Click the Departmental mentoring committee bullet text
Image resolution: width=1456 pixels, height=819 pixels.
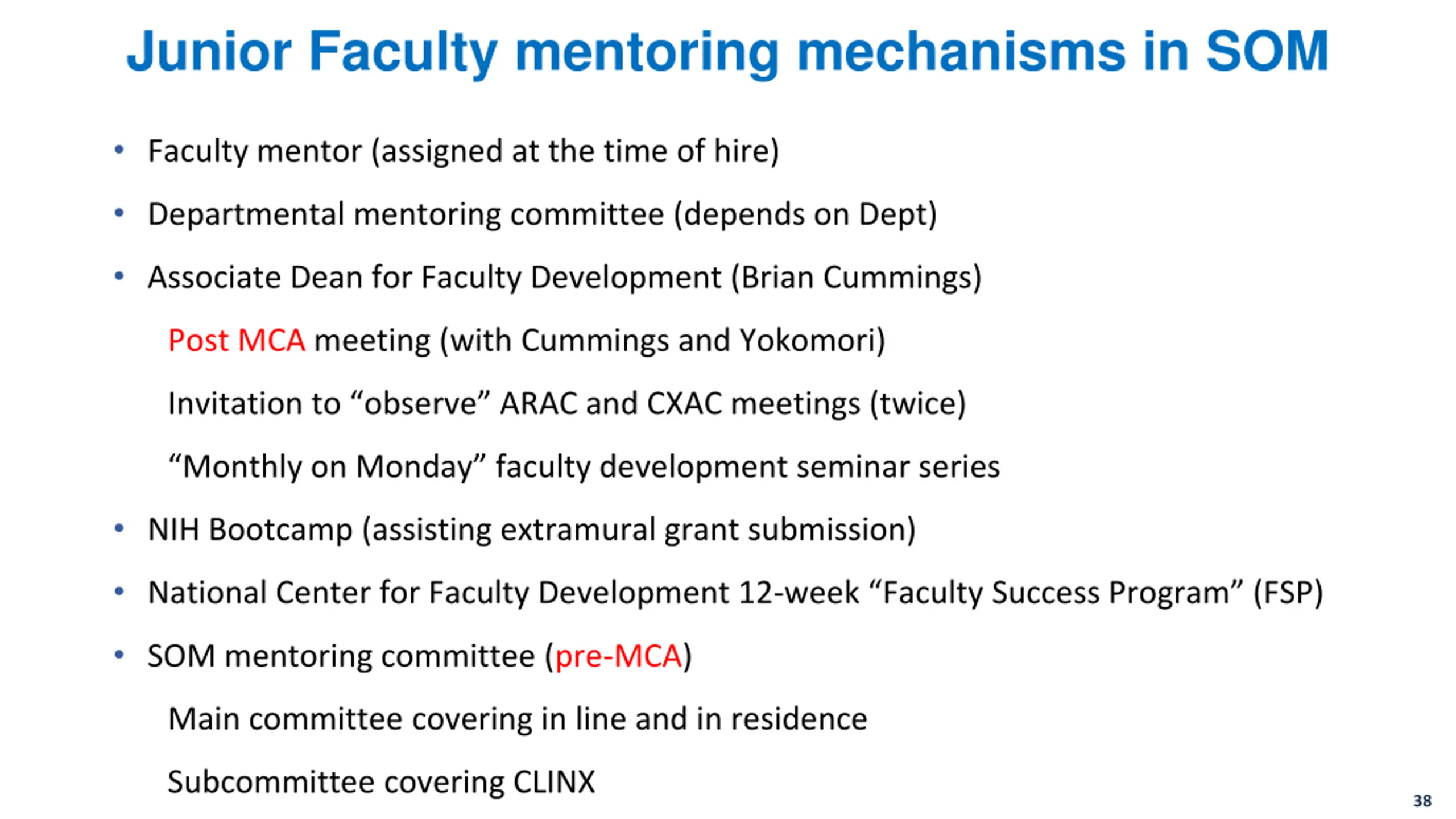tap(543, 215)
